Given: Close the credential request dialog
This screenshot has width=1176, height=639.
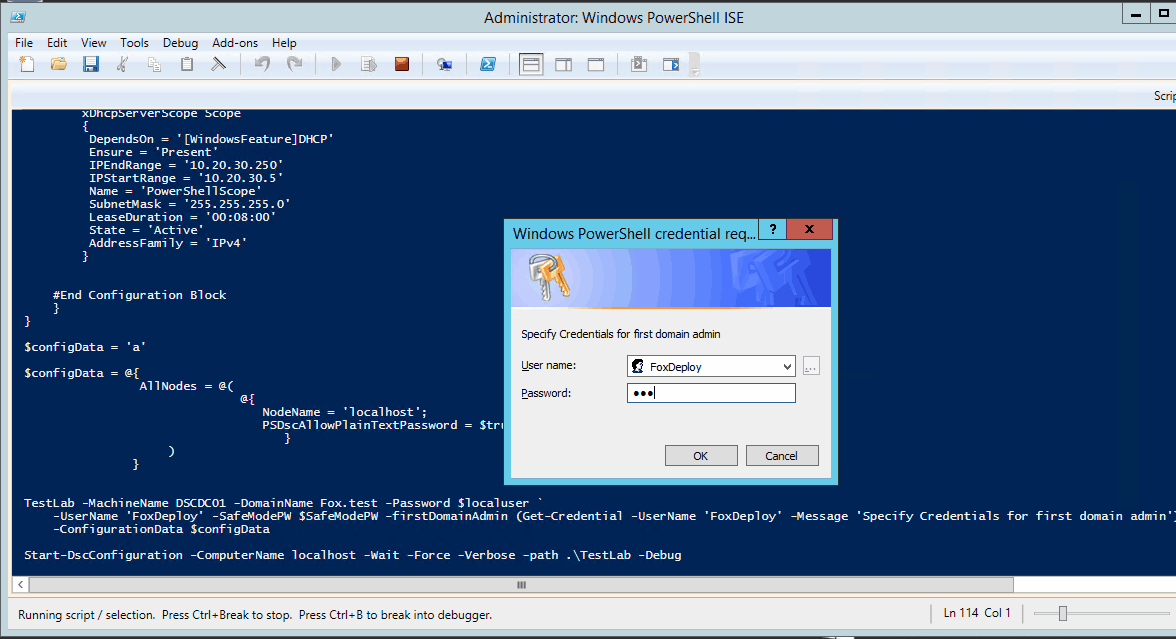Looking at the screenshot, I should coord(809,230).
